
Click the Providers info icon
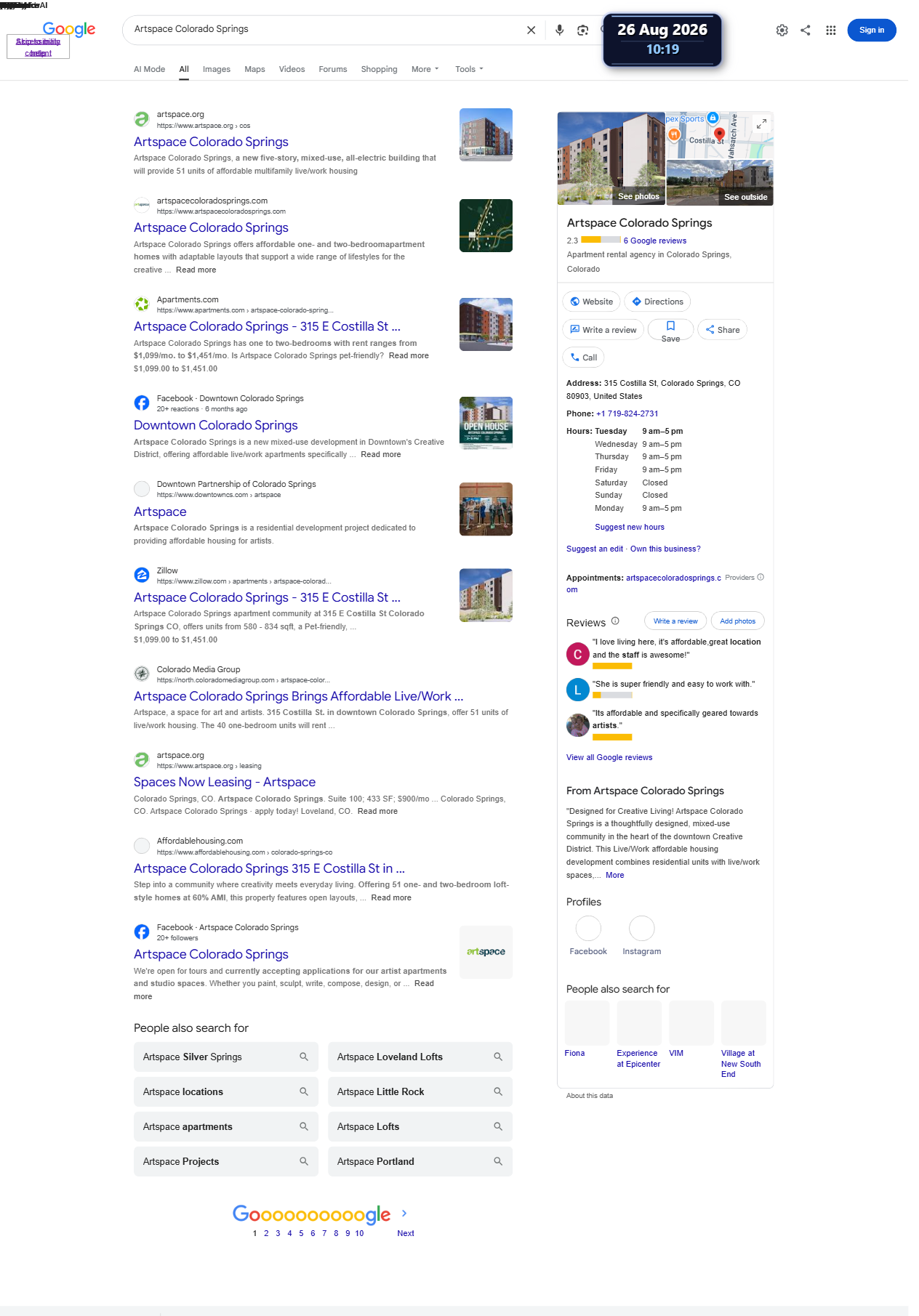click(761, 578)
